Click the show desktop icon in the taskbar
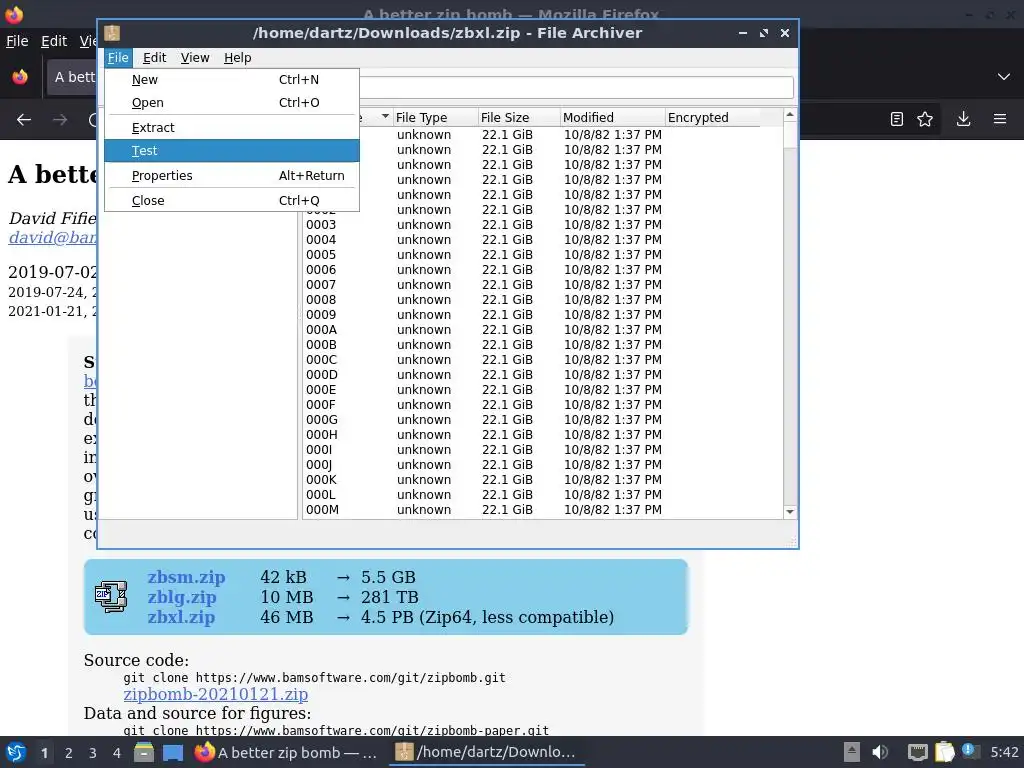The width and height of the screenshot is (1024, 768). pos(173,753)
